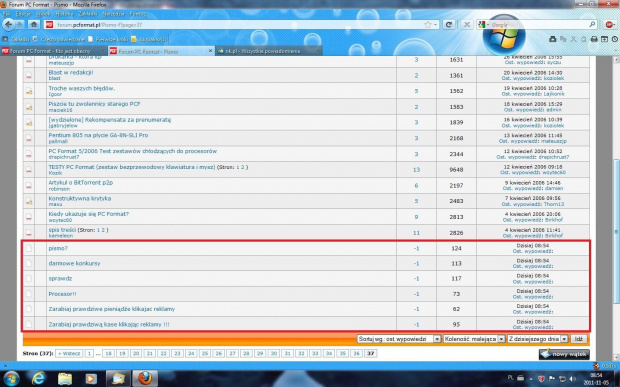This screenshot has height=387, width=620.
Task: Click the Firefox back arrow button
Action: tap(8, 25)
